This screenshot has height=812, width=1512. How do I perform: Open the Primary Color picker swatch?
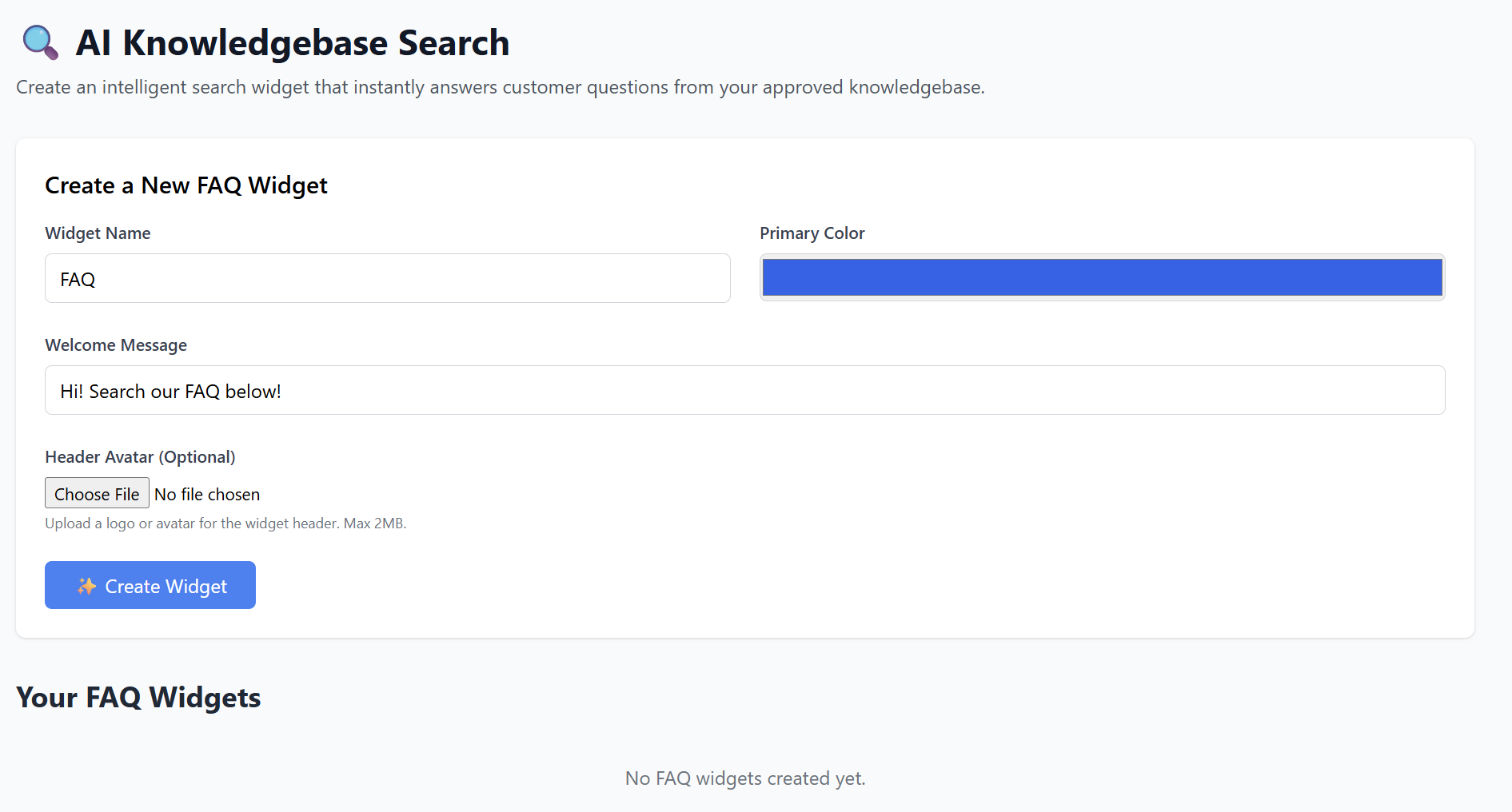[1102, 277]
